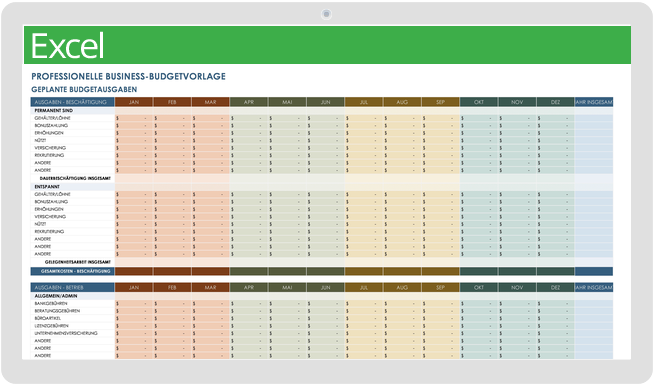Screen dimensions: 654x385
Task: Click OKT header in the Betrieb table
Action: [479, 288]
